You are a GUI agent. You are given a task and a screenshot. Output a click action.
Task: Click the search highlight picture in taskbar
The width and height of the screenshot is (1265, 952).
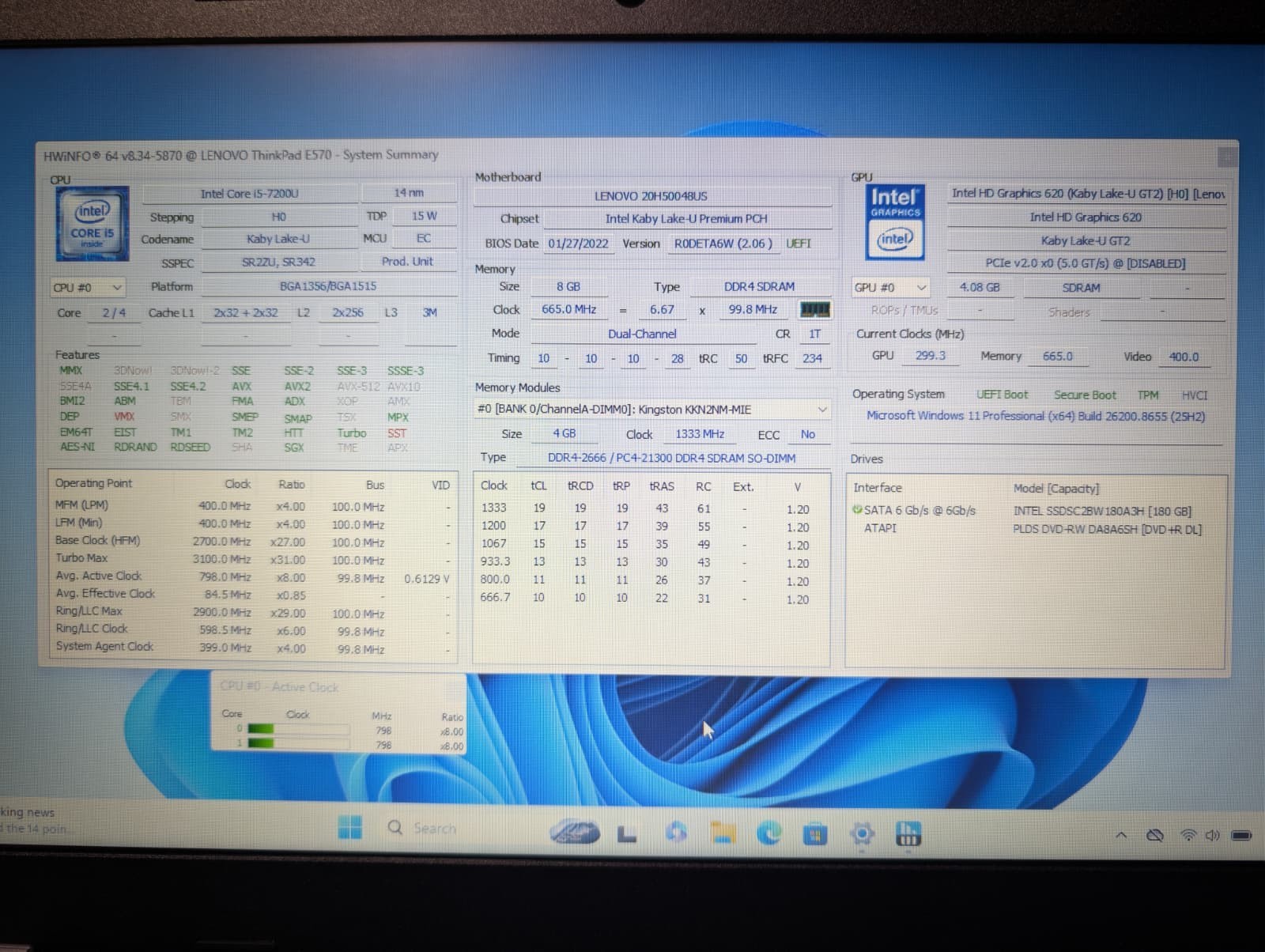click(x=575, y=832)
